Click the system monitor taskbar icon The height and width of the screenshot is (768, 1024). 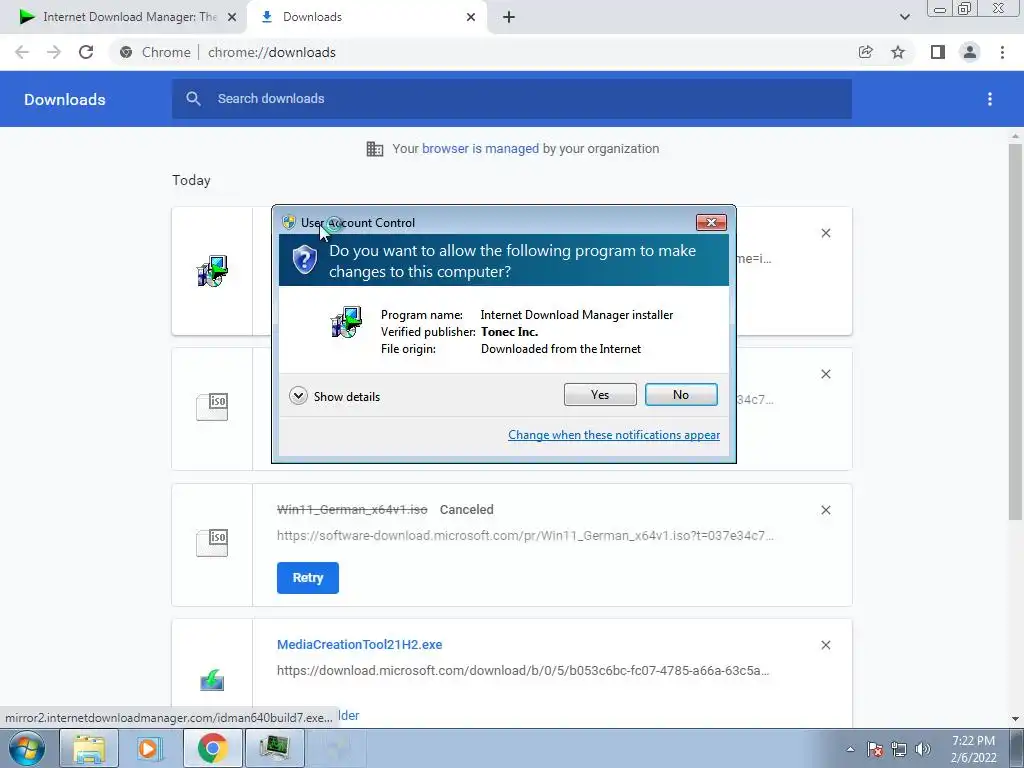[x=274, y=748]
